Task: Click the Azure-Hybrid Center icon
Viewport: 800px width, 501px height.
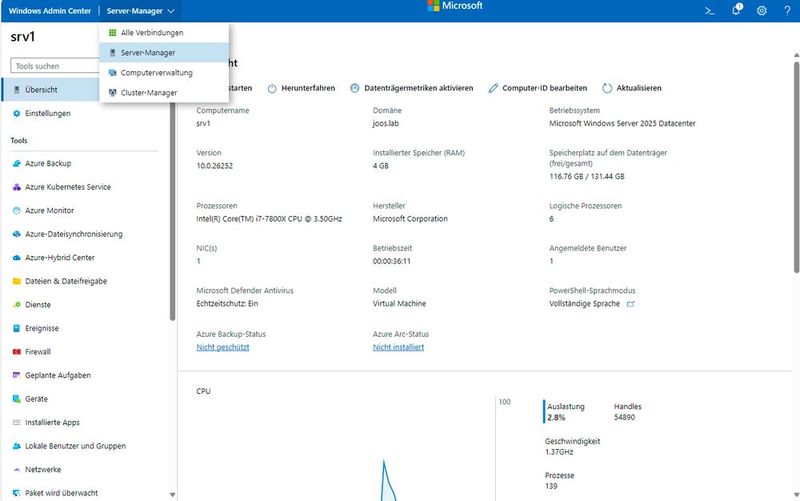Action: click(16, 258)
